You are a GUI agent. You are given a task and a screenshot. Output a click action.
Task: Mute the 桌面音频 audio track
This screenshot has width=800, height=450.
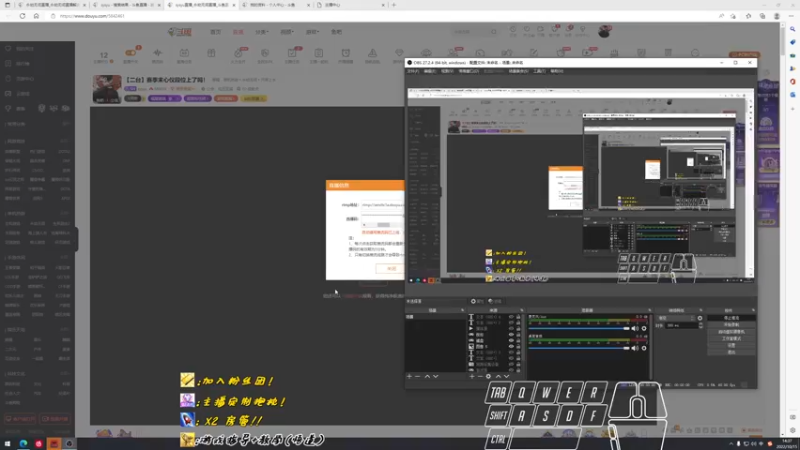(635, 348)
